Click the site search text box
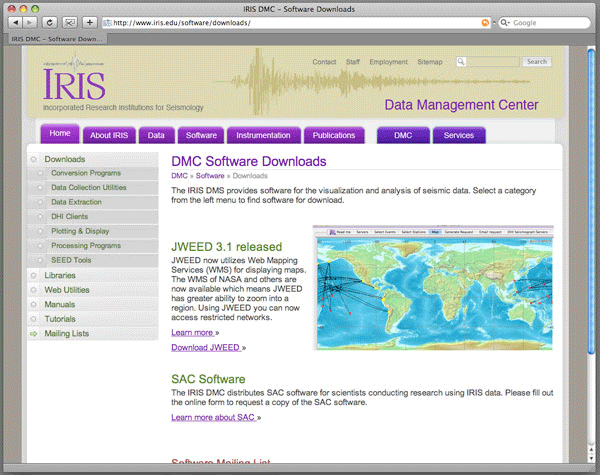 pyautogui.click(x=493, y=62)
